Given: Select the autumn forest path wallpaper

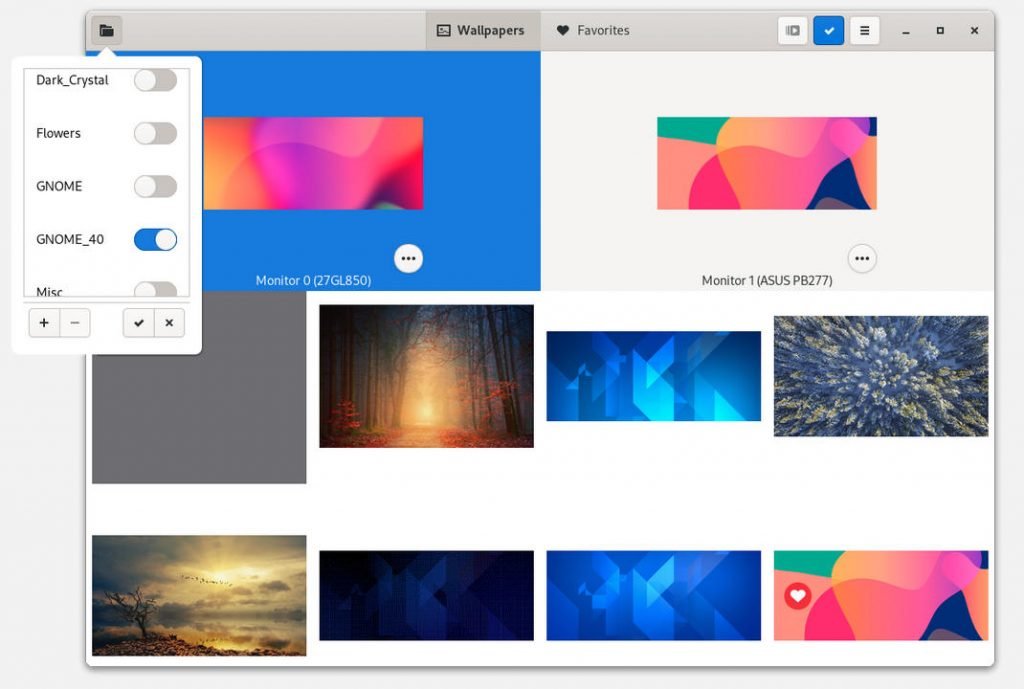Looking at the screenshot, I should pos(426,376).
